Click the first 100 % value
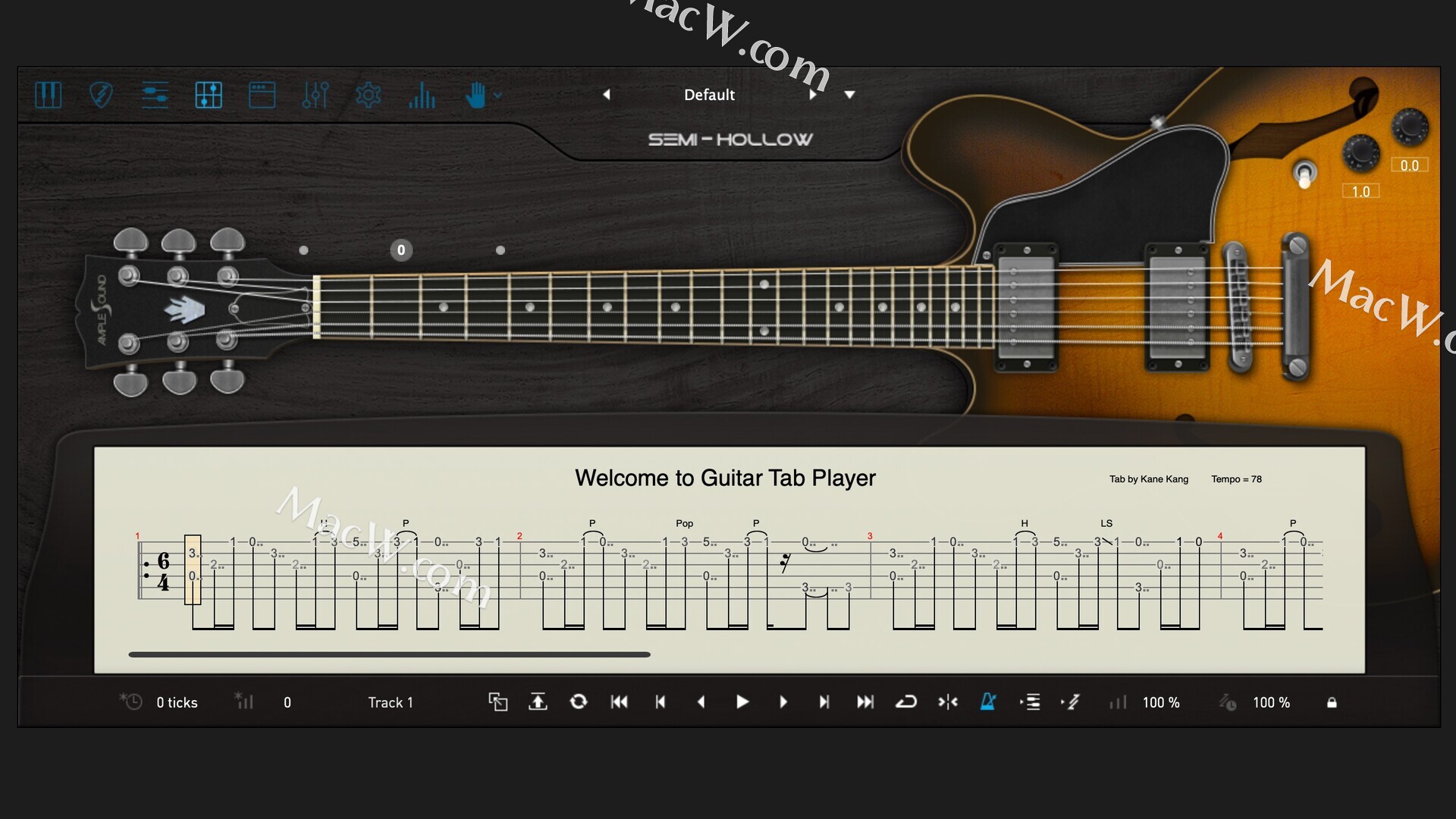The width and height of the screenshot is (1456, 819). [x=1161, y=703]
